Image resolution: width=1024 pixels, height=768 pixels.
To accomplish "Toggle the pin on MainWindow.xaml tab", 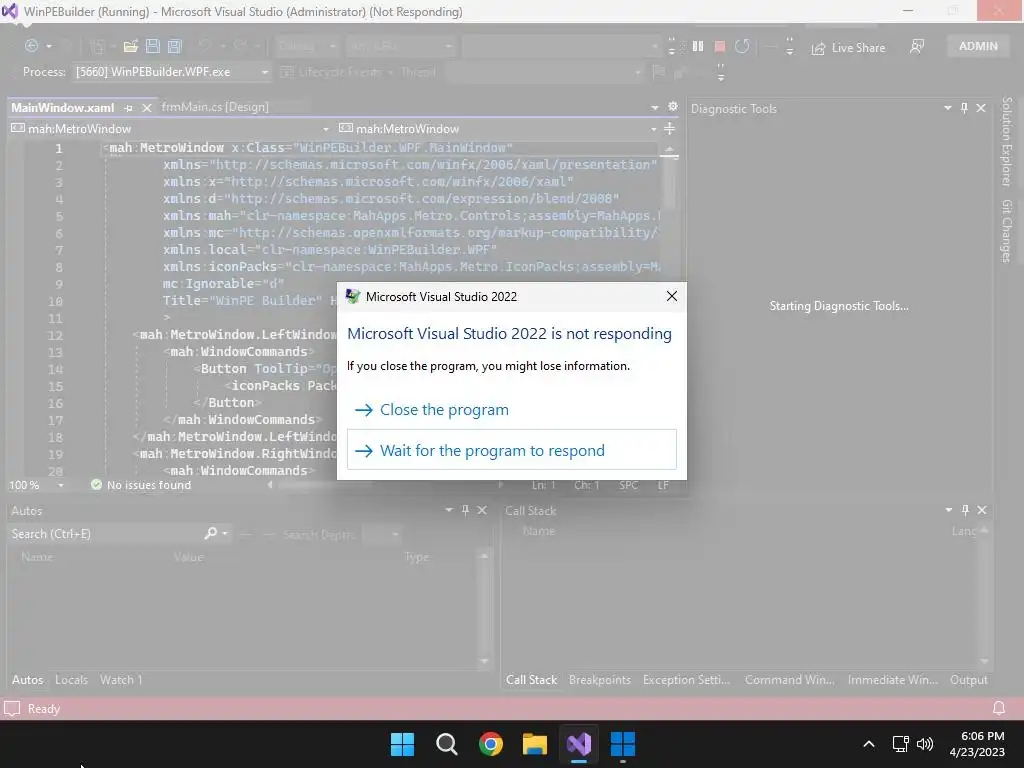I will (x=128, y=108).
